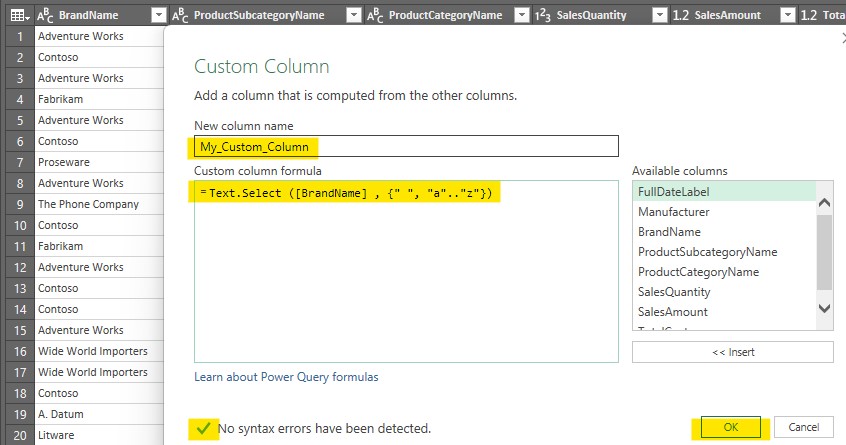Open the BrandName column filter dropdown
Screen dimensions: 846x445
click(x=158, y=15)
